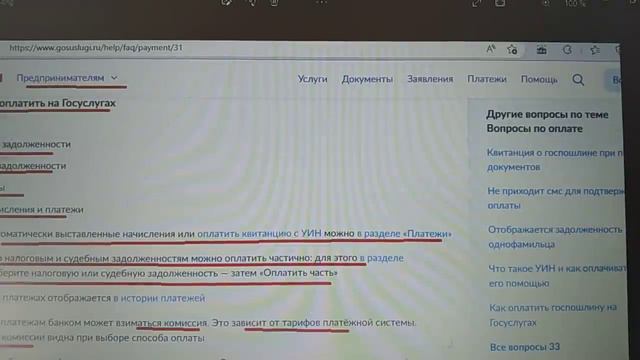Open site search via magnifier icon

click(578, 80)
